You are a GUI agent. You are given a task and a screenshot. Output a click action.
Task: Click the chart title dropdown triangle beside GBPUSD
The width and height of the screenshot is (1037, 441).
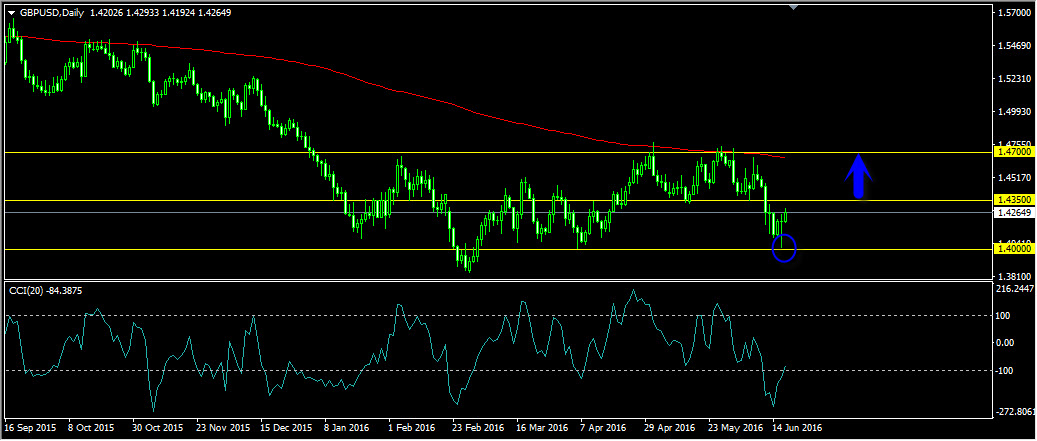(11, 12)
